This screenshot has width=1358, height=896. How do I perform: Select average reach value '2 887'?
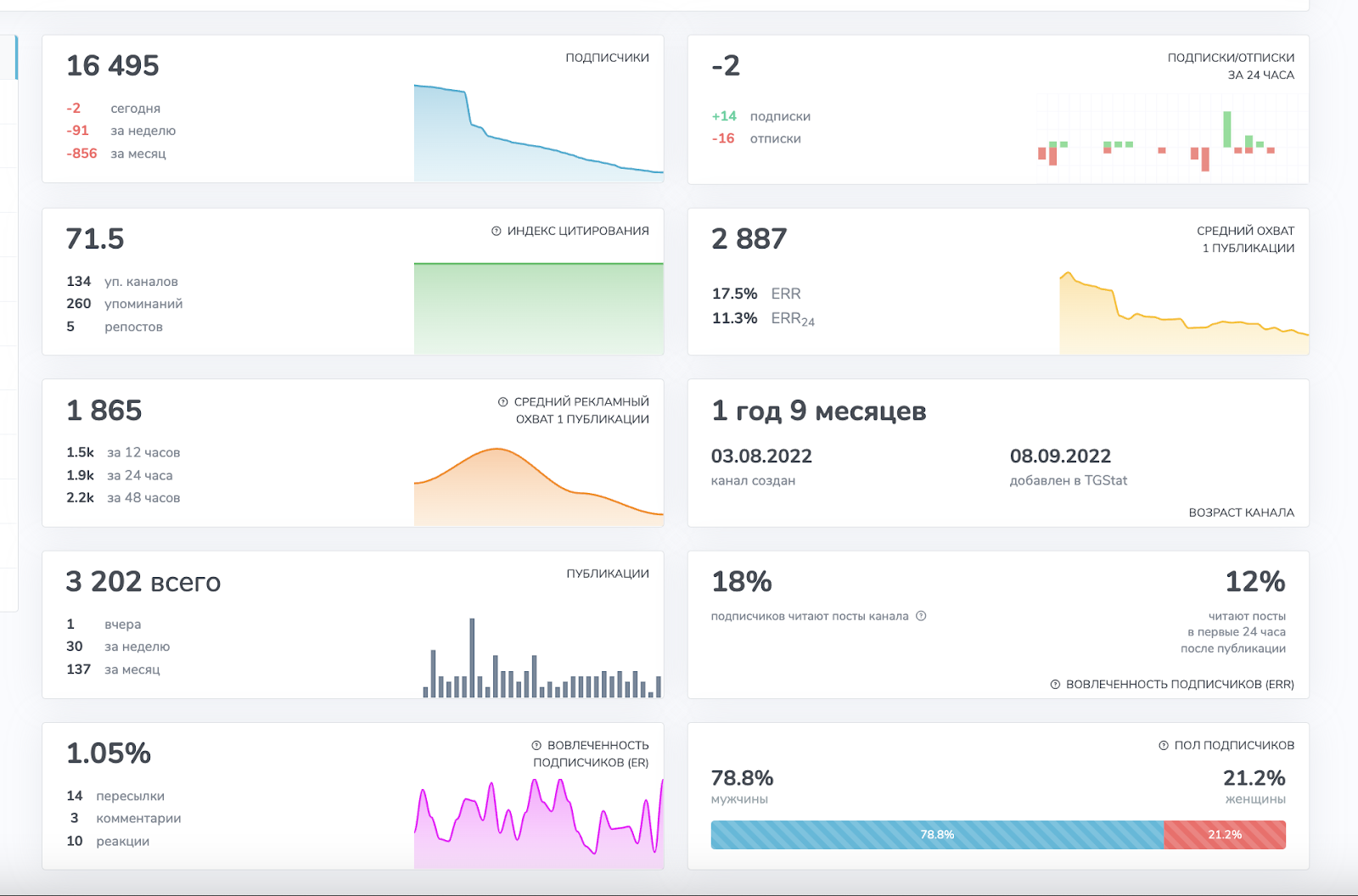coord(749,238)
